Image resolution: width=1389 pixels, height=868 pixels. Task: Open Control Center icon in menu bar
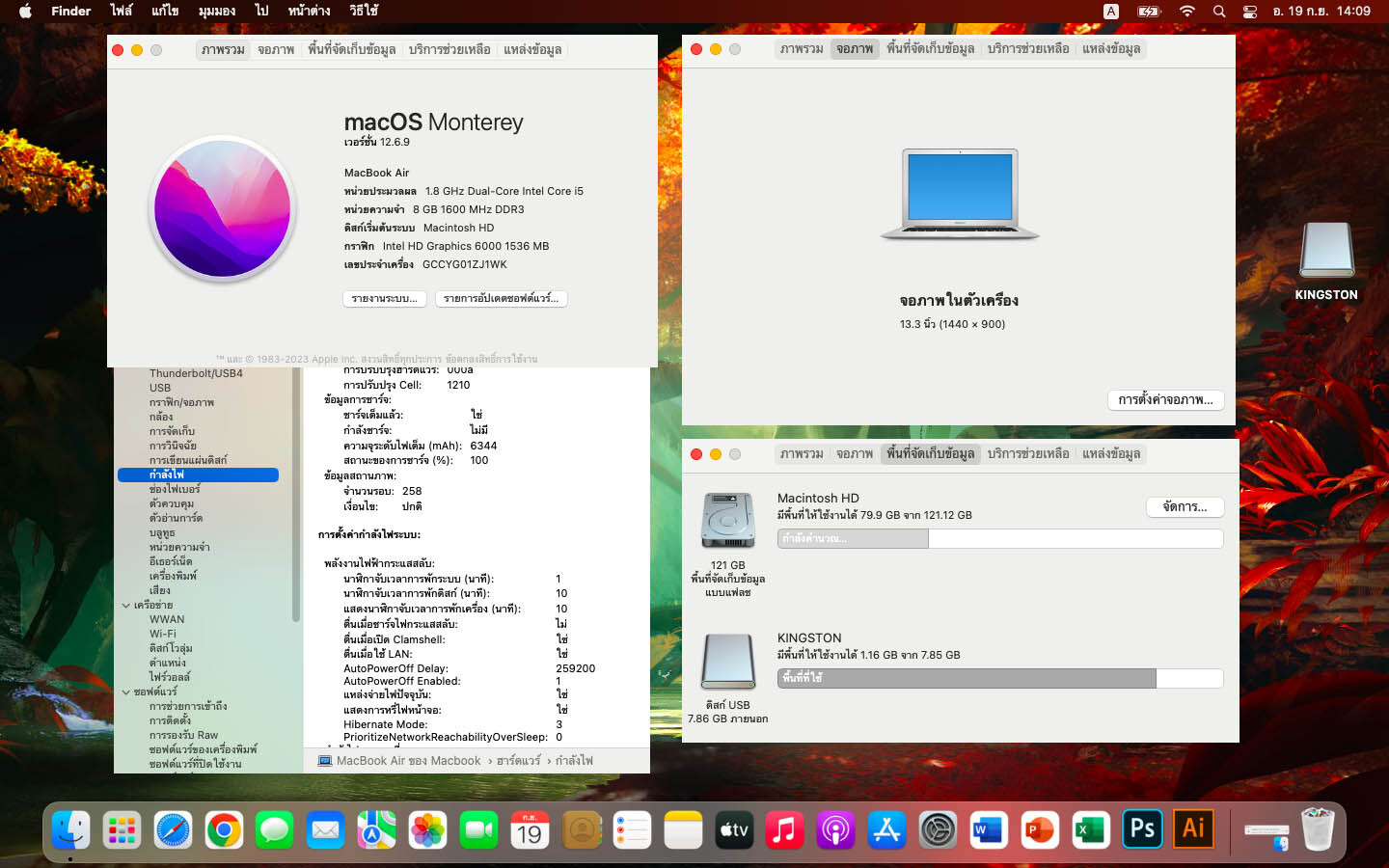click(x=1250, y=12)
